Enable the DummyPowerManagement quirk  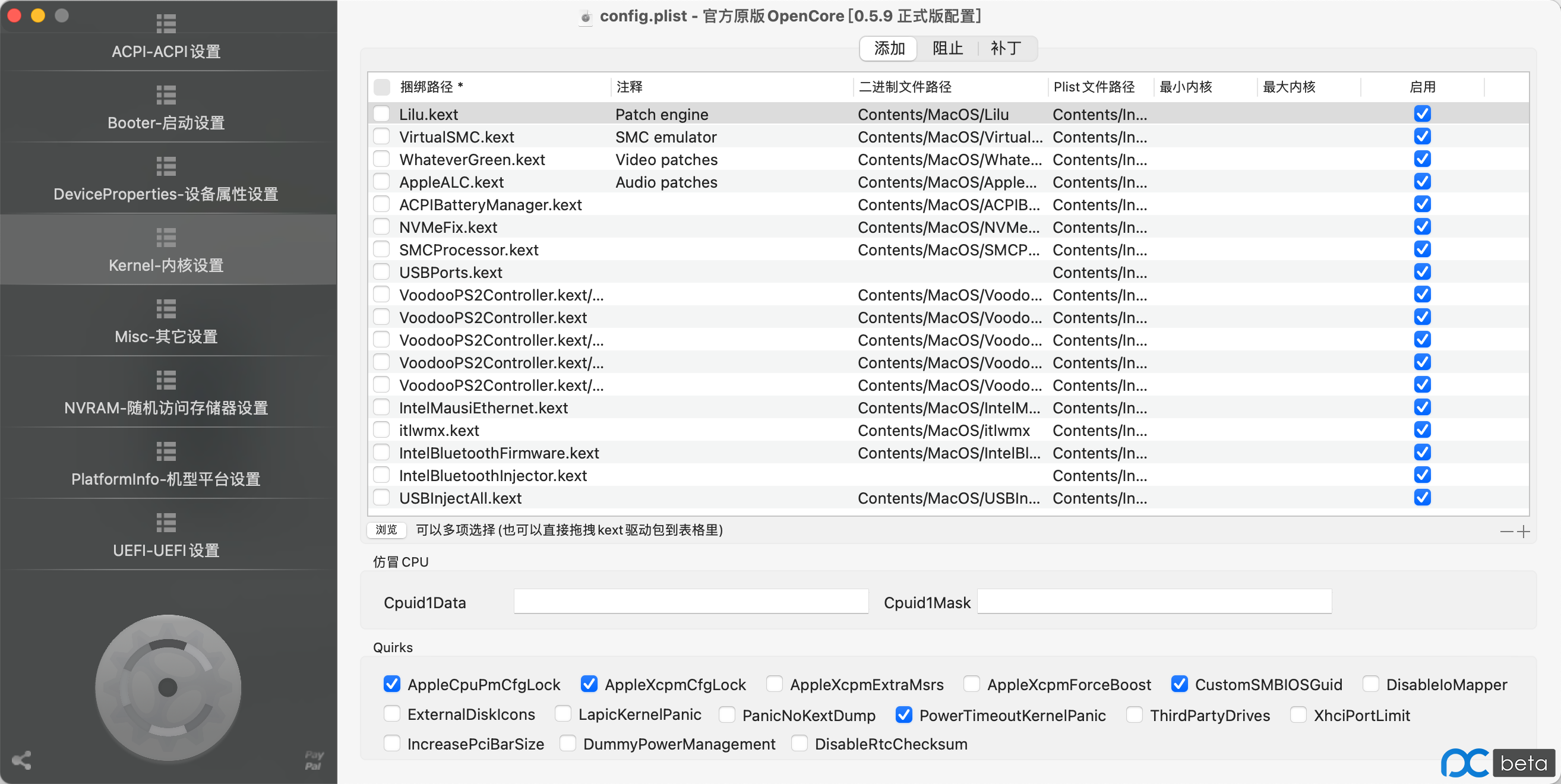[x=568, y=744]
